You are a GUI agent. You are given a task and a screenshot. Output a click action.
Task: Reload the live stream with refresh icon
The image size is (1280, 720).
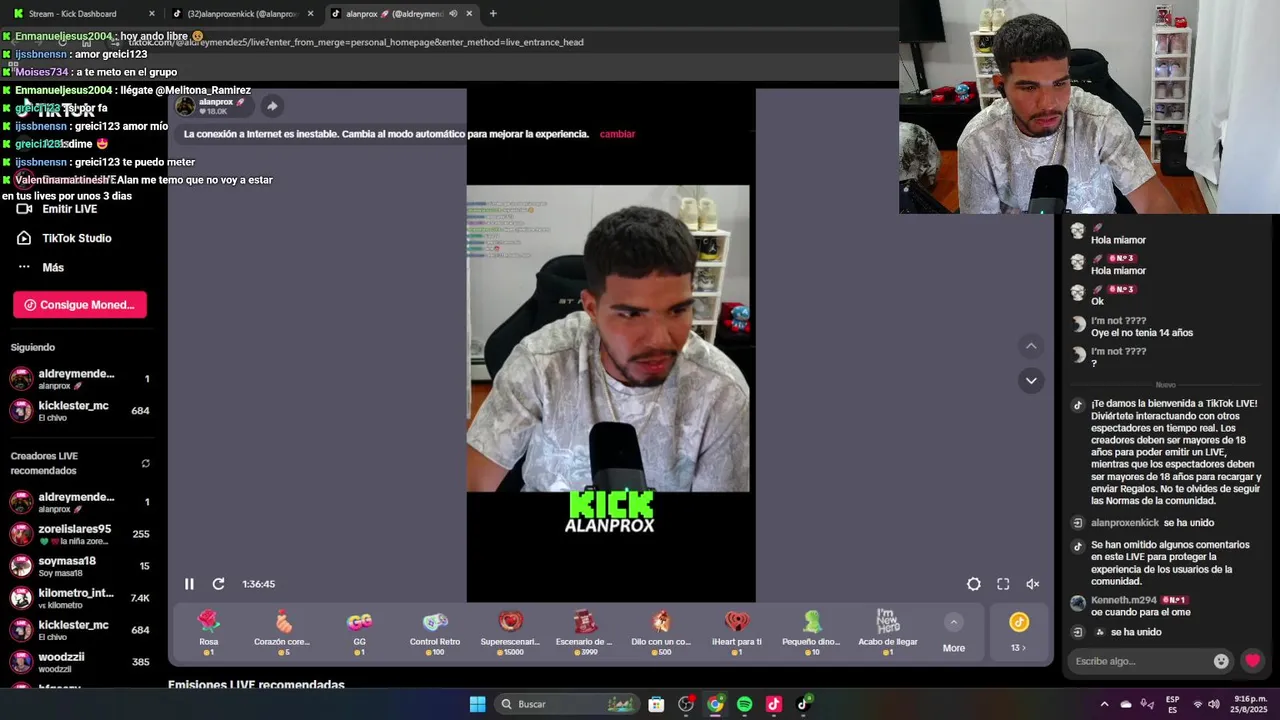[218, 584]
